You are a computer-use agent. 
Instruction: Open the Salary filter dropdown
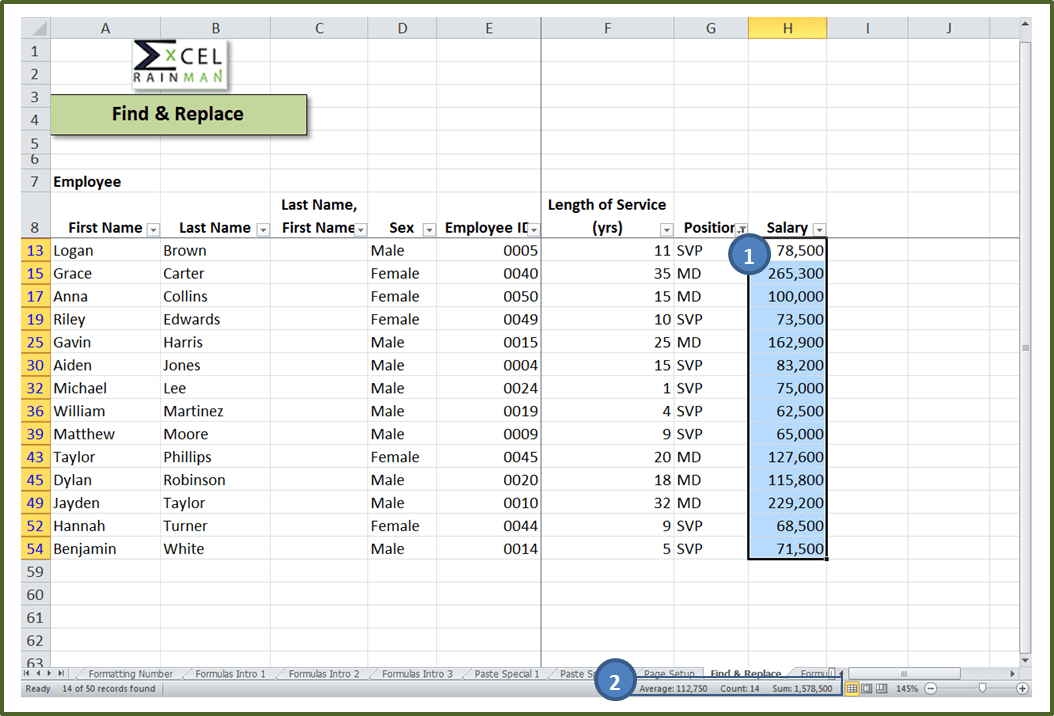click(819, 229)
